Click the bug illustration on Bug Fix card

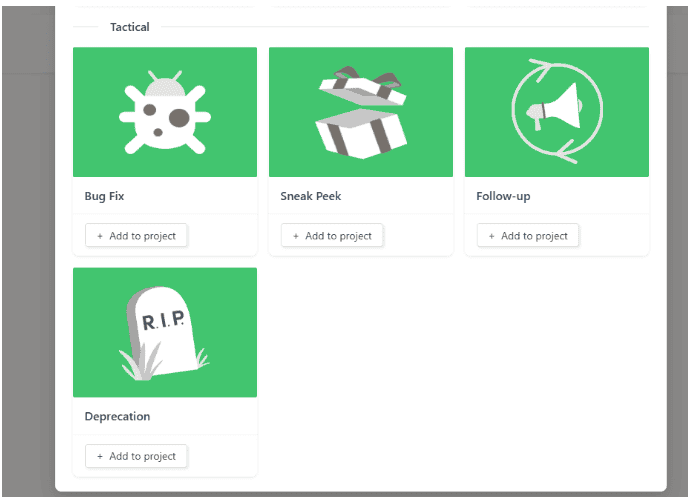pos(165,112)
